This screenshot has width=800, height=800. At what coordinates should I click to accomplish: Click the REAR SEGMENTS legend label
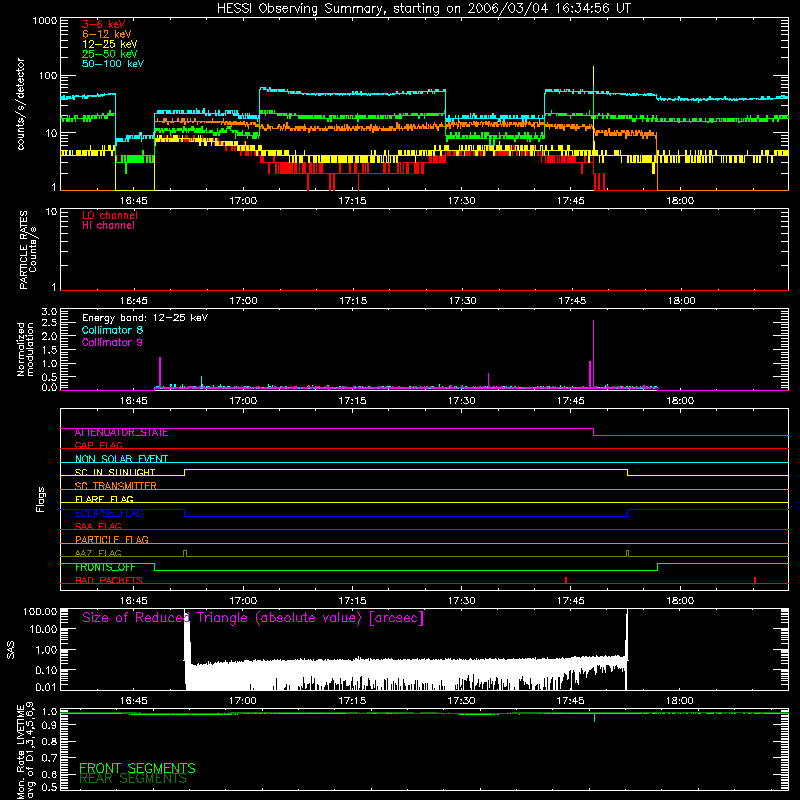tap(133, 779)
